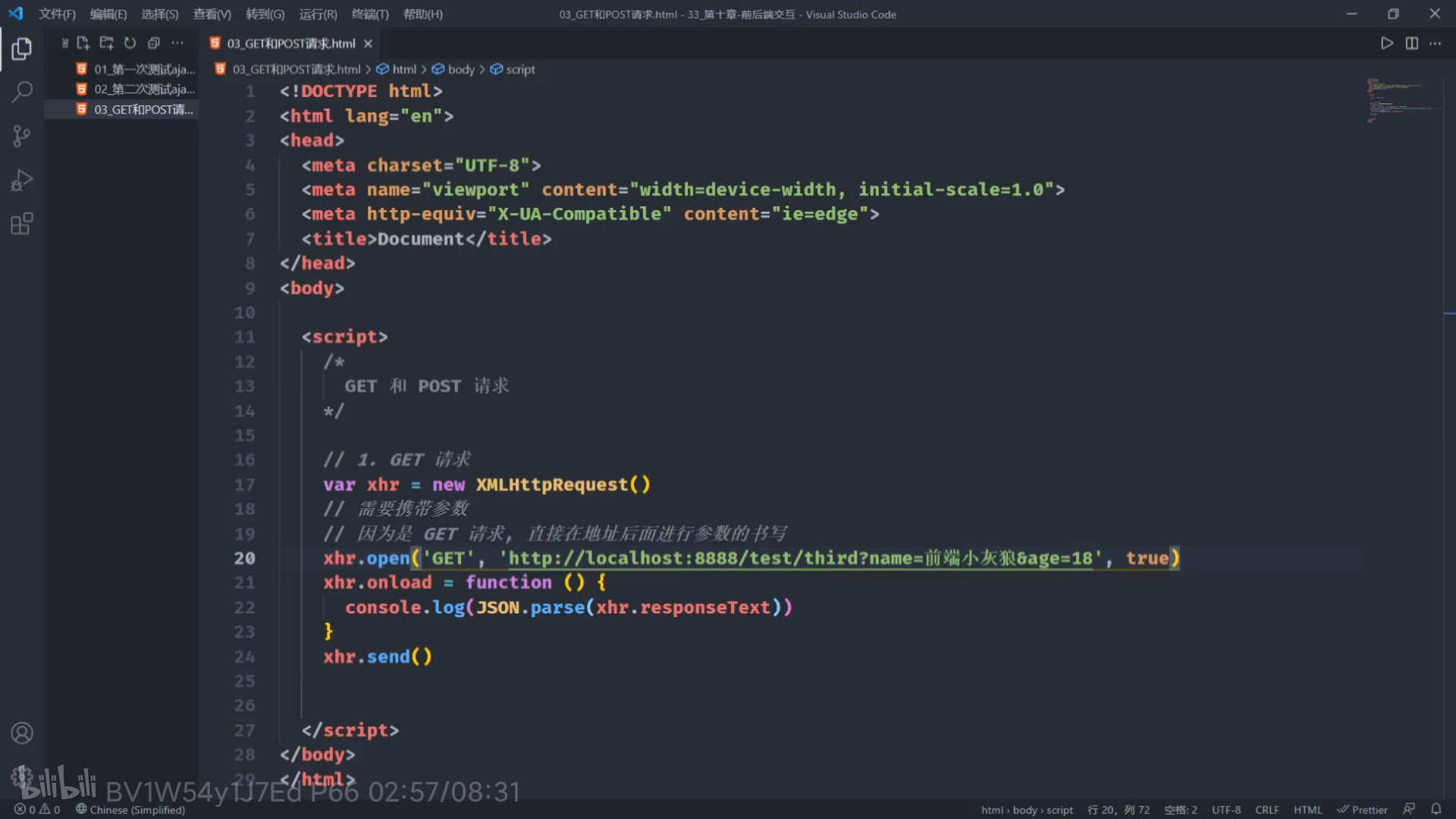Open the Source Control view
Image resolution: width=1456 pixels, height=819 pixels.
click(x=22, y=136)
